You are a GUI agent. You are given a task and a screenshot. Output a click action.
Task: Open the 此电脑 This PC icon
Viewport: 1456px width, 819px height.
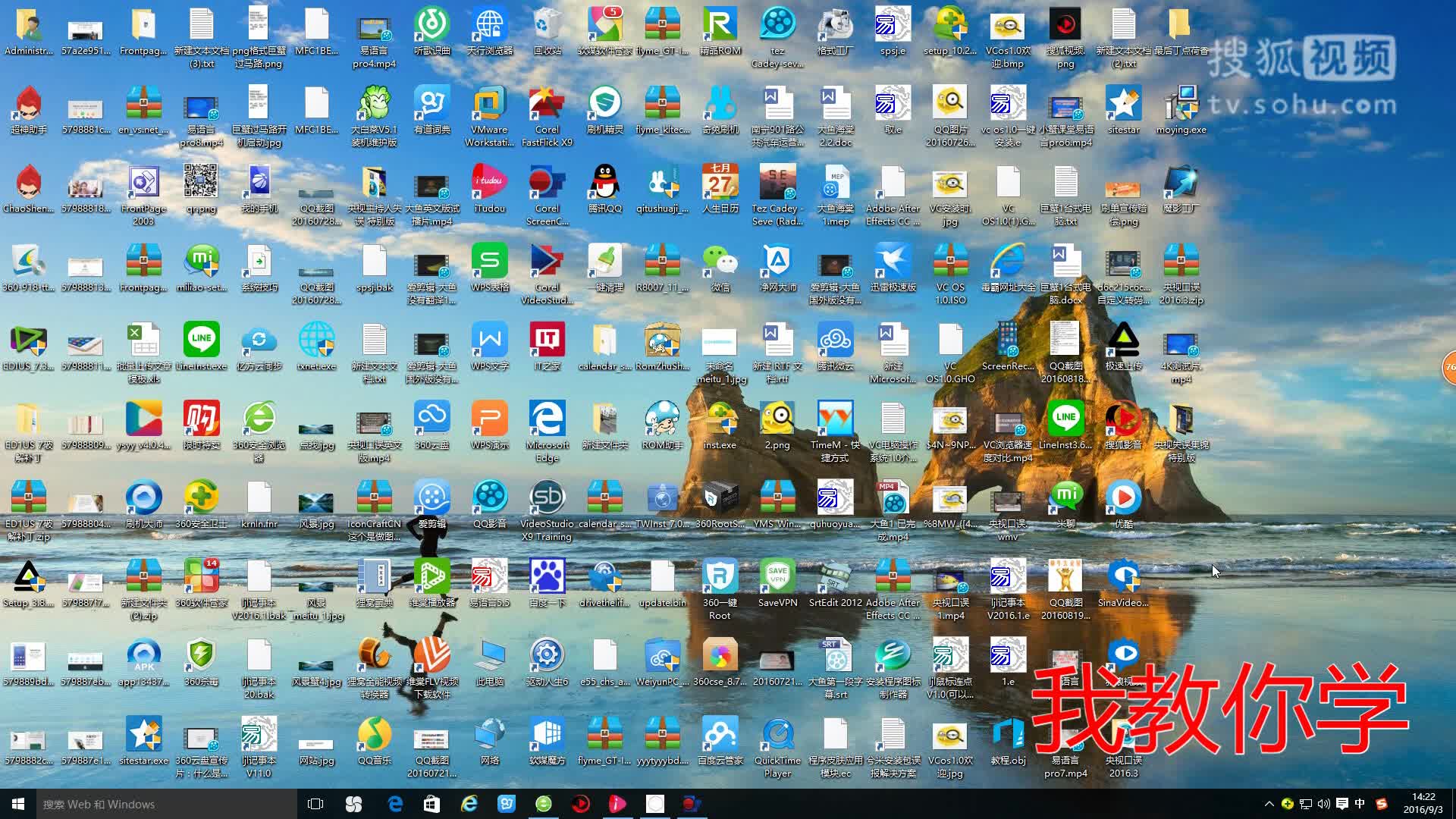489,662
